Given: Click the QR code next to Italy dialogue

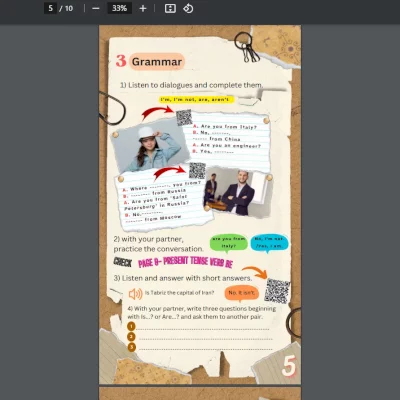Looking at the screenshot, I should [x=184, y=118].
